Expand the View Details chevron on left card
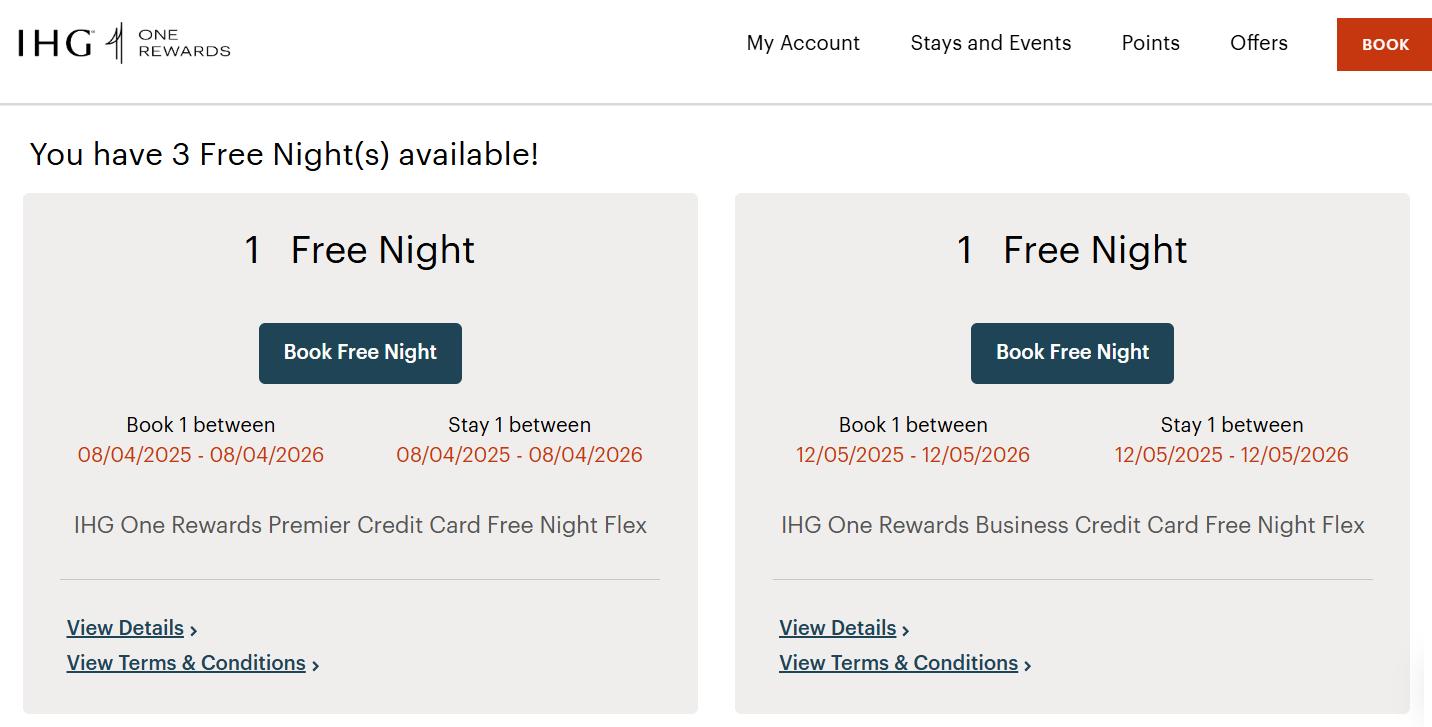The height and width of the screenshot is (727, 1432). pos(193,629)
